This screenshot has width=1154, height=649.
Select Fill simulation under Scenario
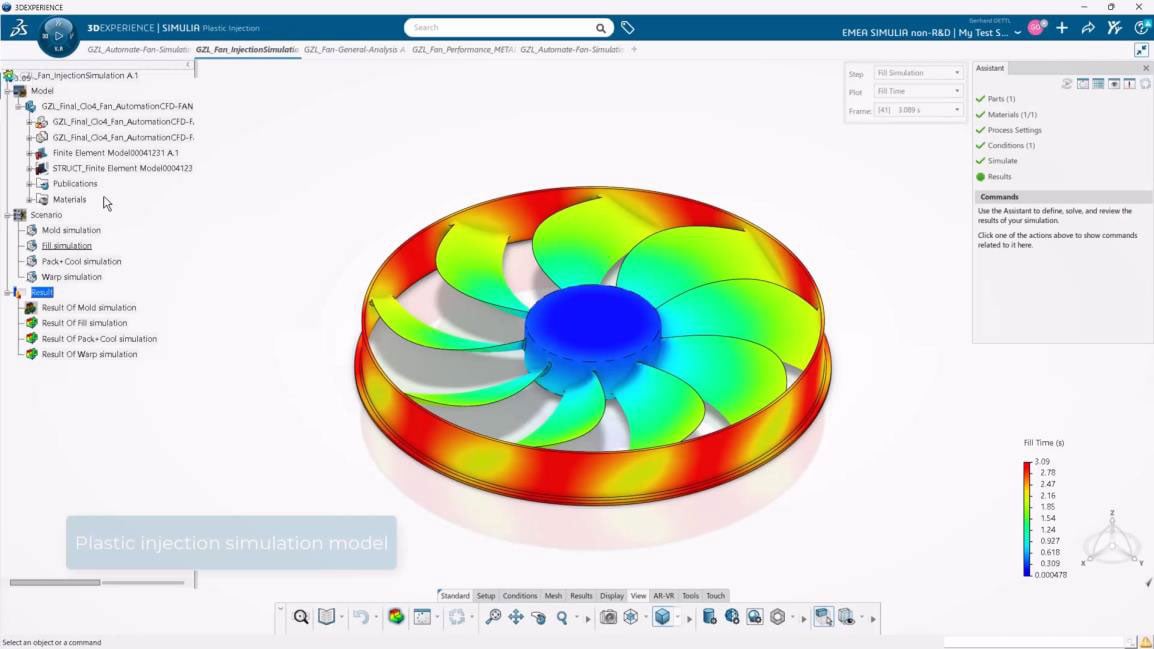point(67,245)
